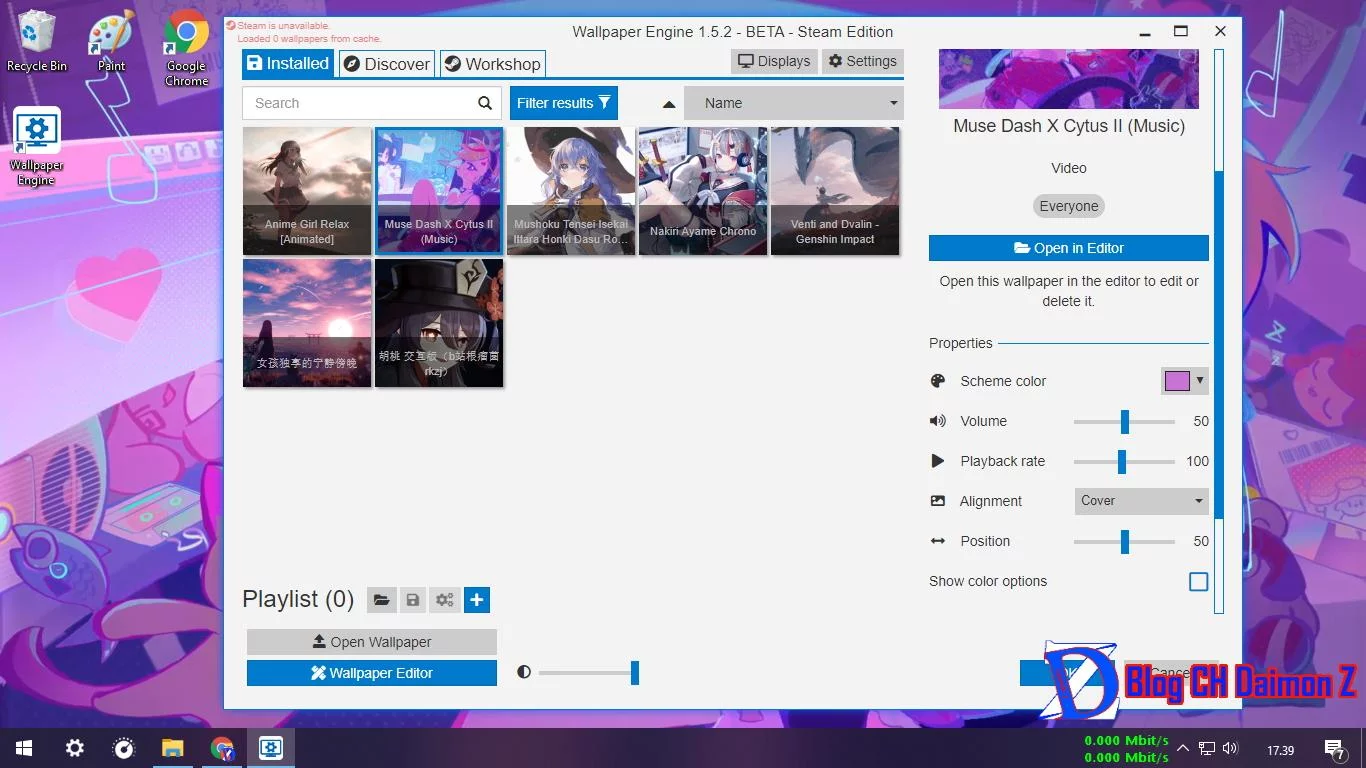The image size is (1366, 768).
Task: Click the circular taskbar app icon
Action: click(x=124, y=748)
